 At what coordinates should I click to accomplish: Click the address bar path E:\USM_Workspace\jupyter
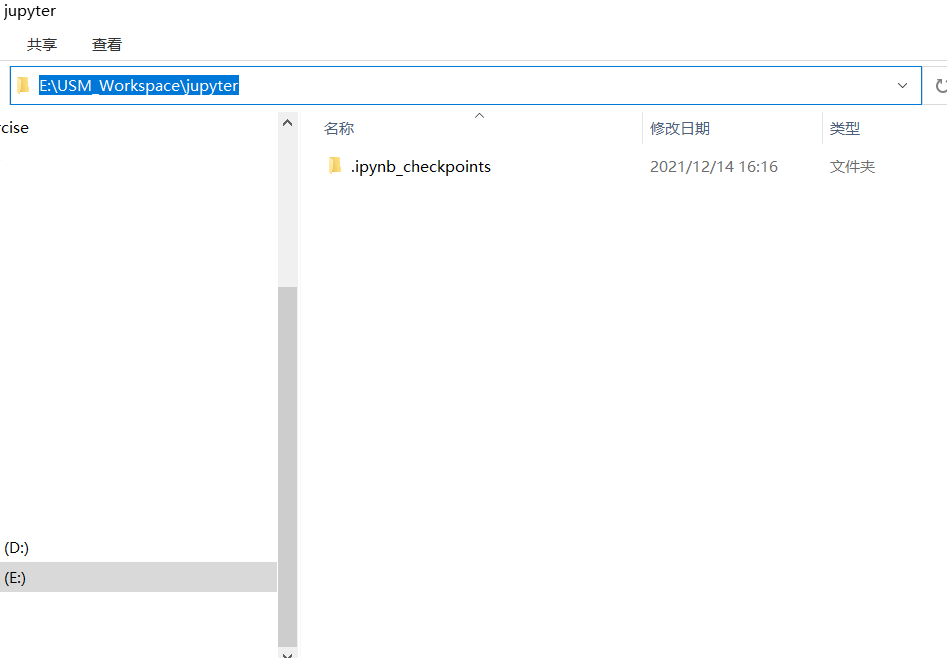click(139, 85)
